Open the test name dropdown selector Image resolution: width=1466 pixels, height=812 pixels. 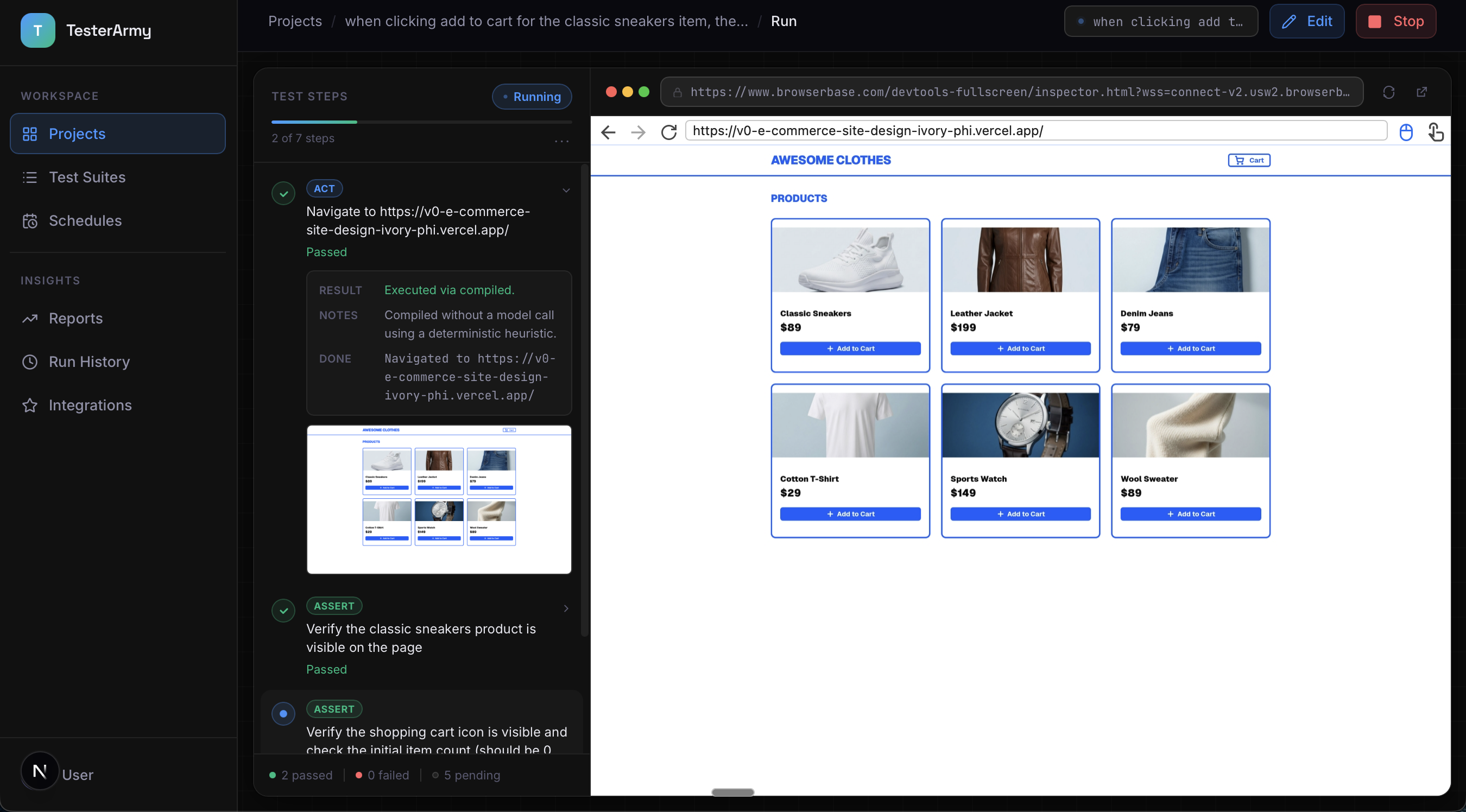click(x=1160, y=22)
